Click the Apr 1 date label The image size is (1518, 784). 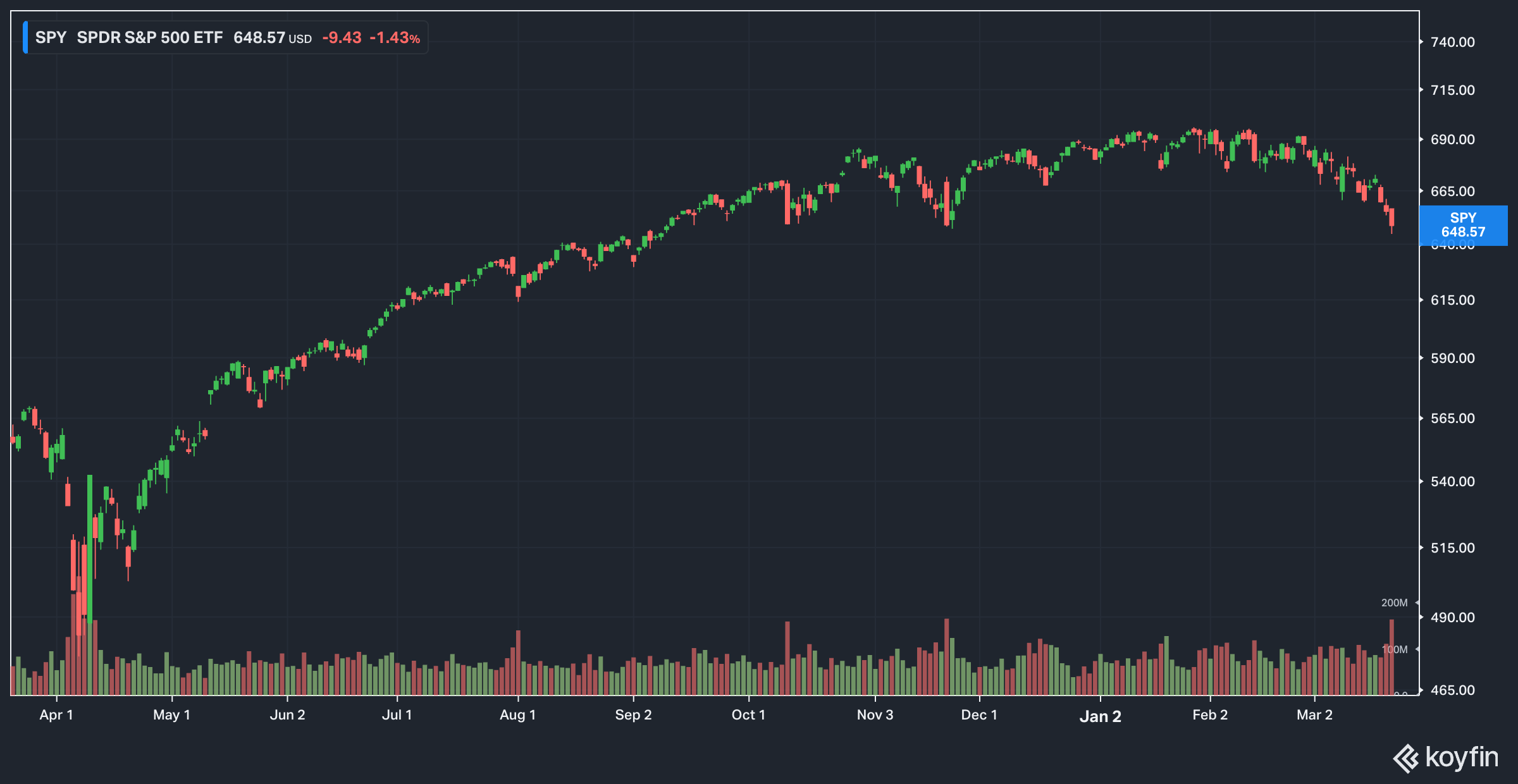pos(56,715)
